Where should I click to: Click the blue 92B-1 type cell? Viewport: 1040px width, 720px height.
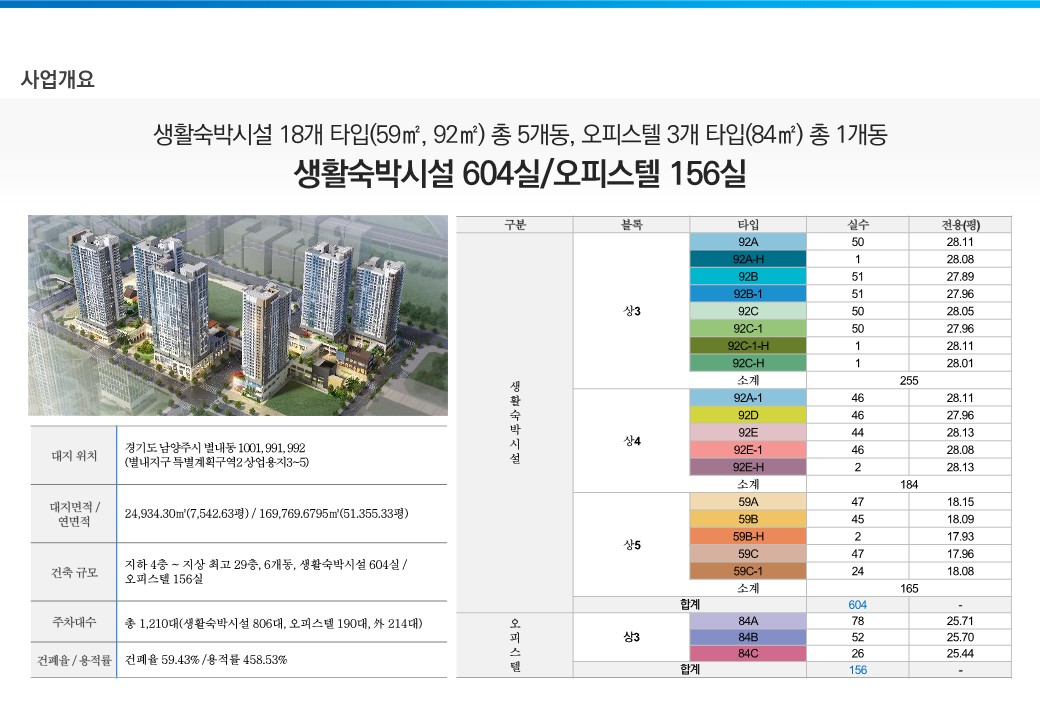(x=748, y=294)
